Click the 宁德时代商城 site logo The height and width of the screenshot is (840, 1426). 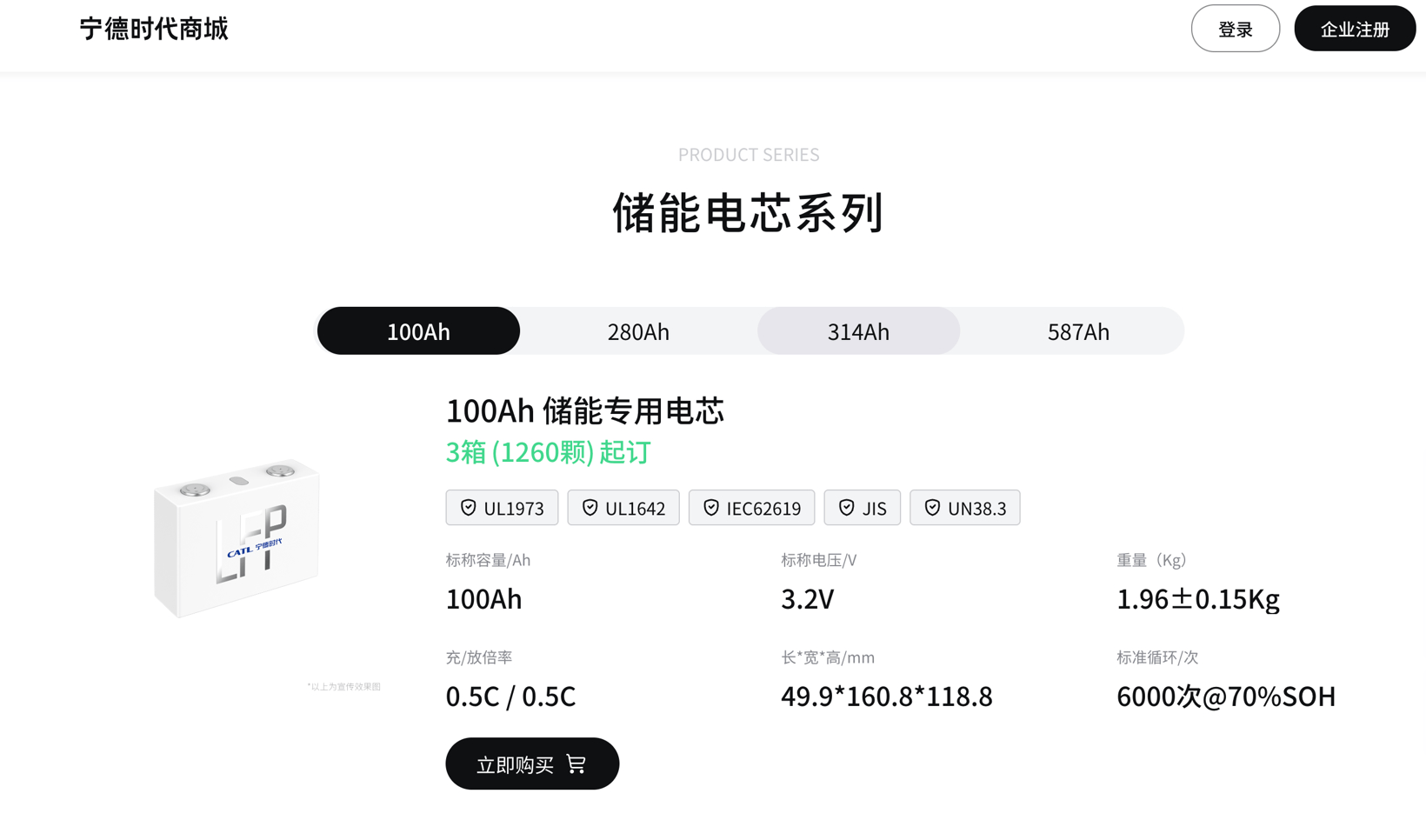click(x=154, y=29)
